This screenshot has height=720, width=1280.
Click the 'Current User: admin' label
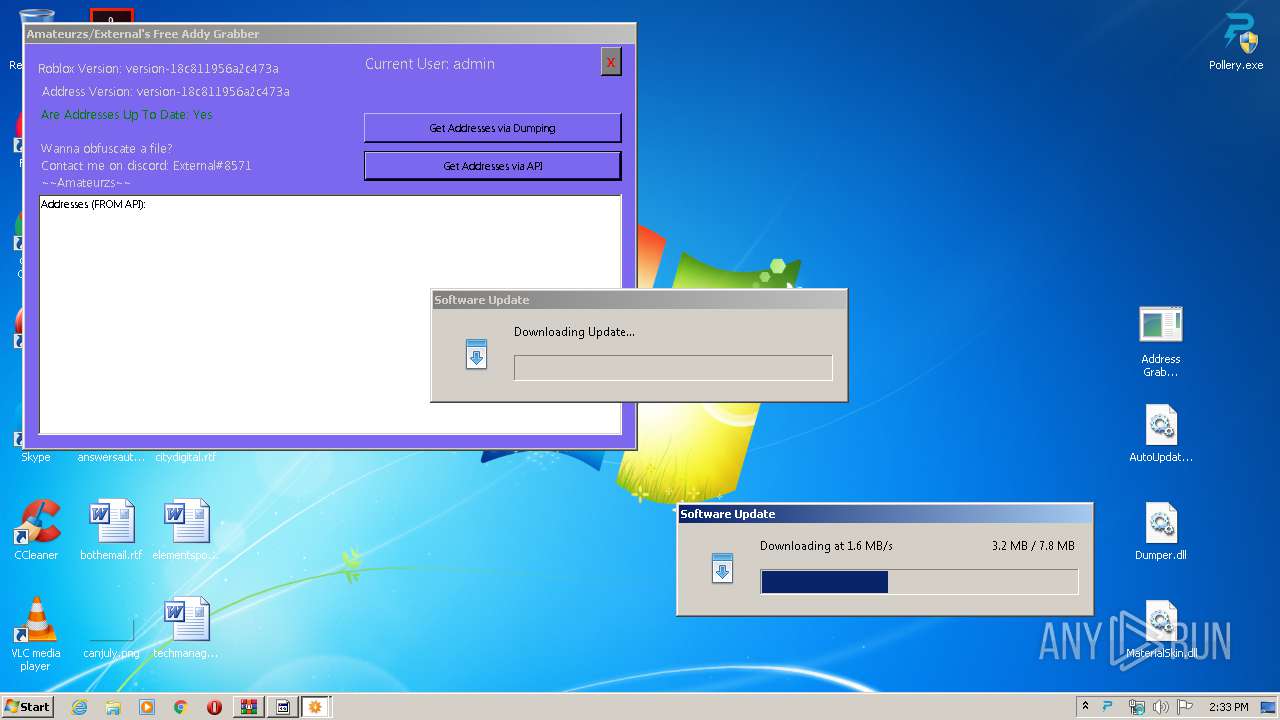430,64
